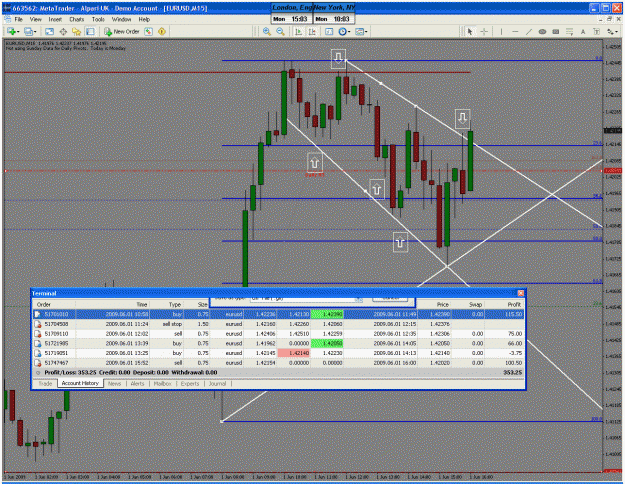Click the London clock display
This screenshot has width=625, height=484.
pyautogui.click(x=292, y=14)
